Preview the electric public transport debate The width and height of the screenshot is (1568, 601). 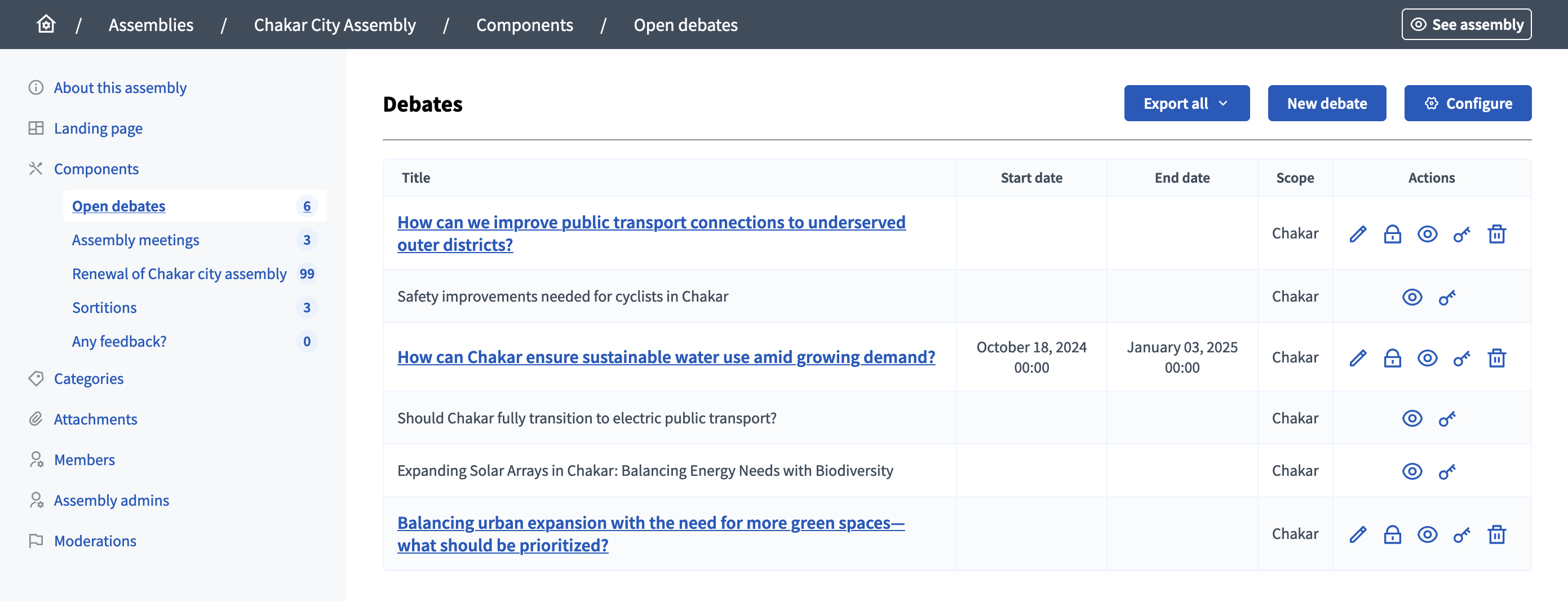point(1411,418)
